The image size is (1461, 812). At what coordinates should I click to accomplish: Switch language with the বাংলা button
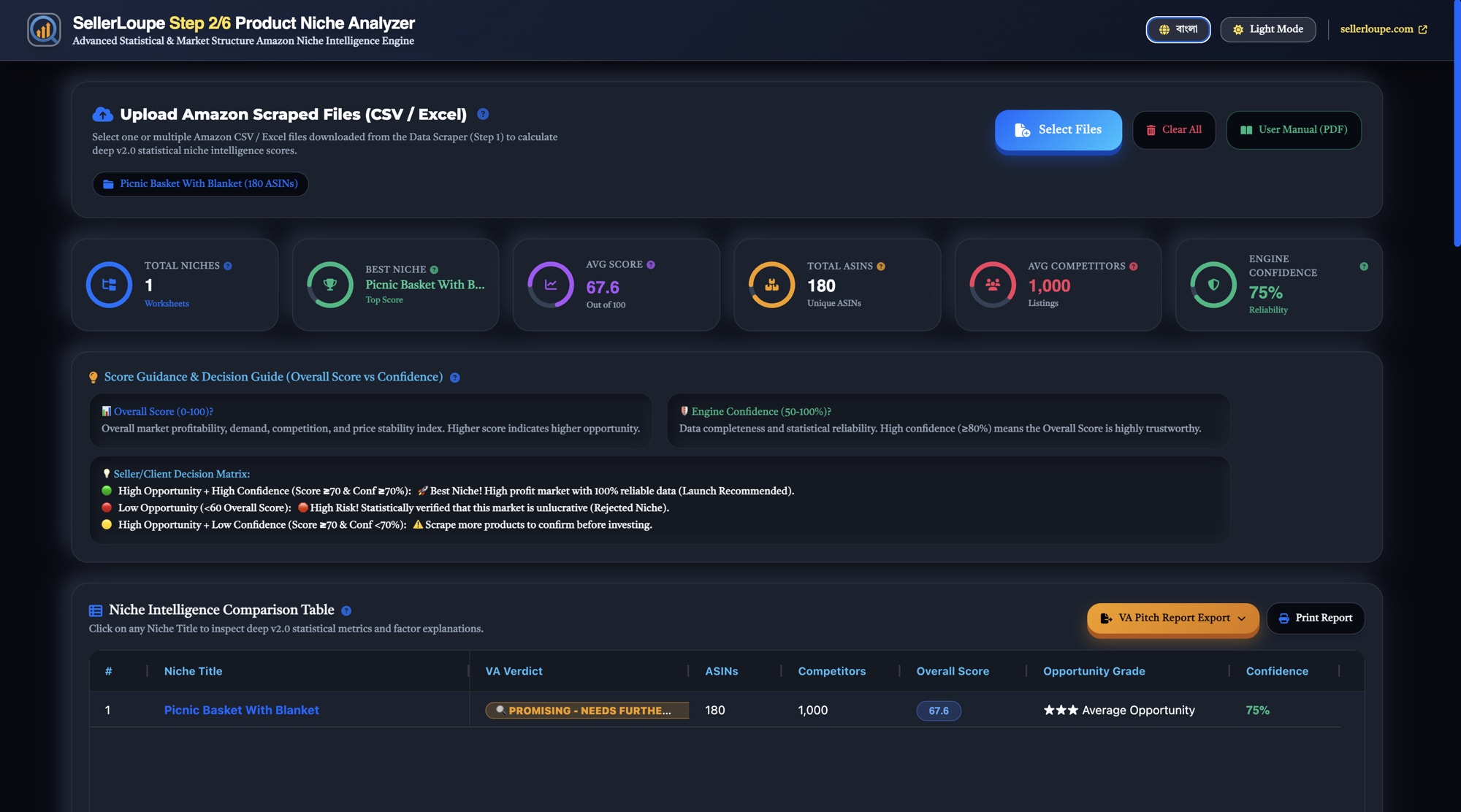(1178, 29)
